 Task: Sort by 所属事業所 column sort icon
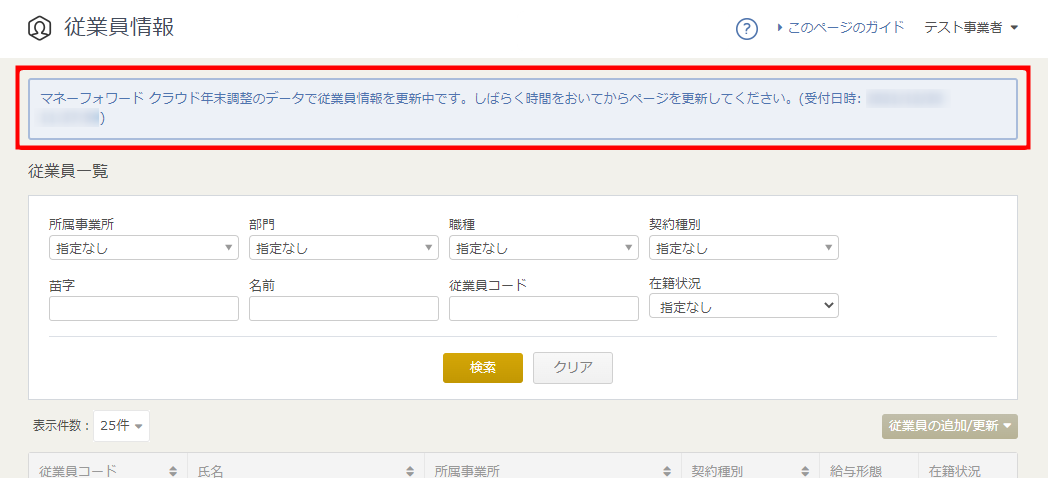[667, 471]
